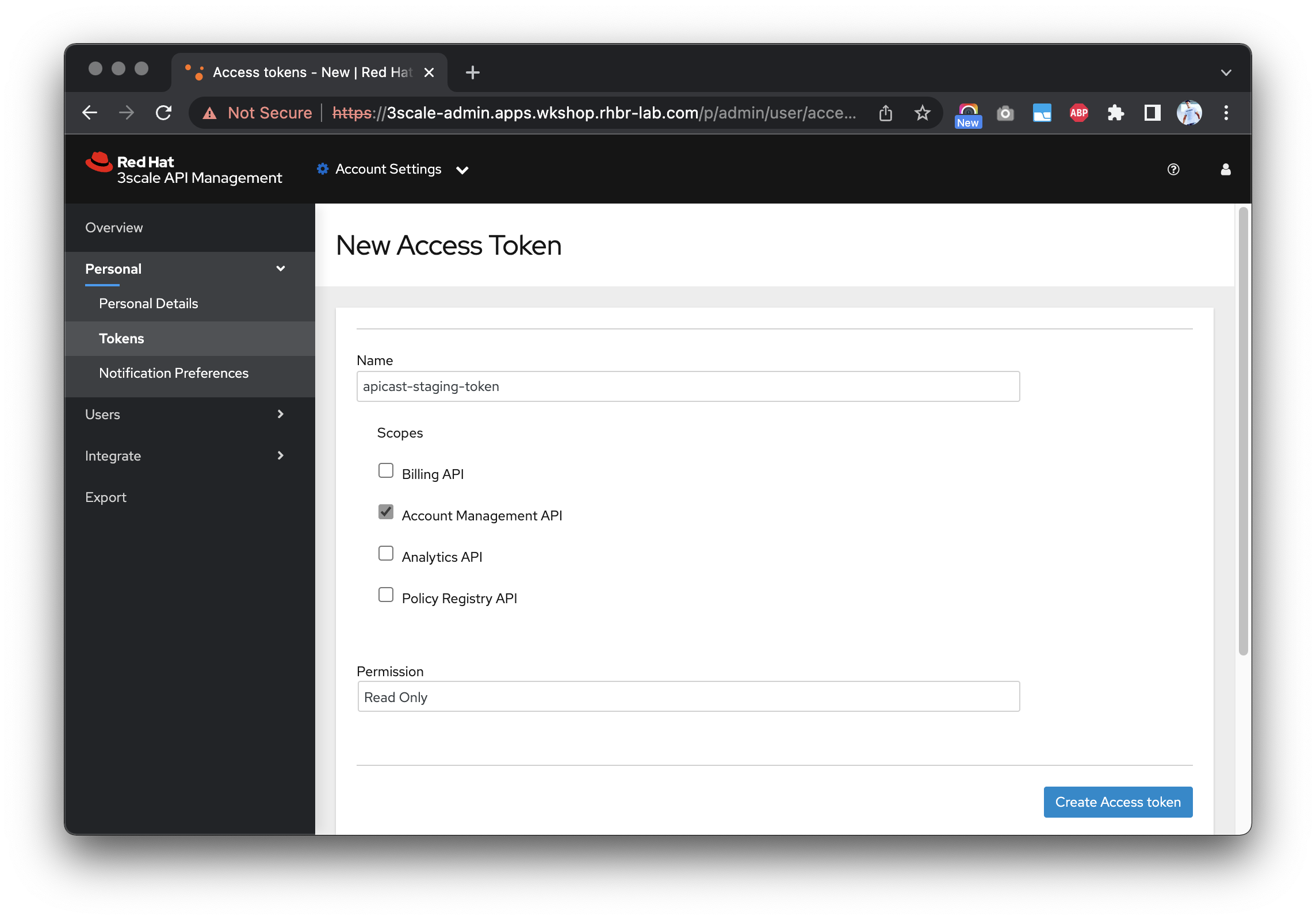
Task: Open Notification Preferences sidebar item
Action: pos(174,373)
